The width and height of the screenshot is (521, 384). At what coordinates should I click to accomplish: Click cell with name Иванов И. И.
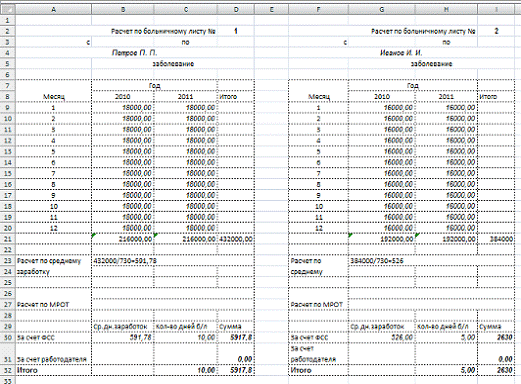pos(401,53)
